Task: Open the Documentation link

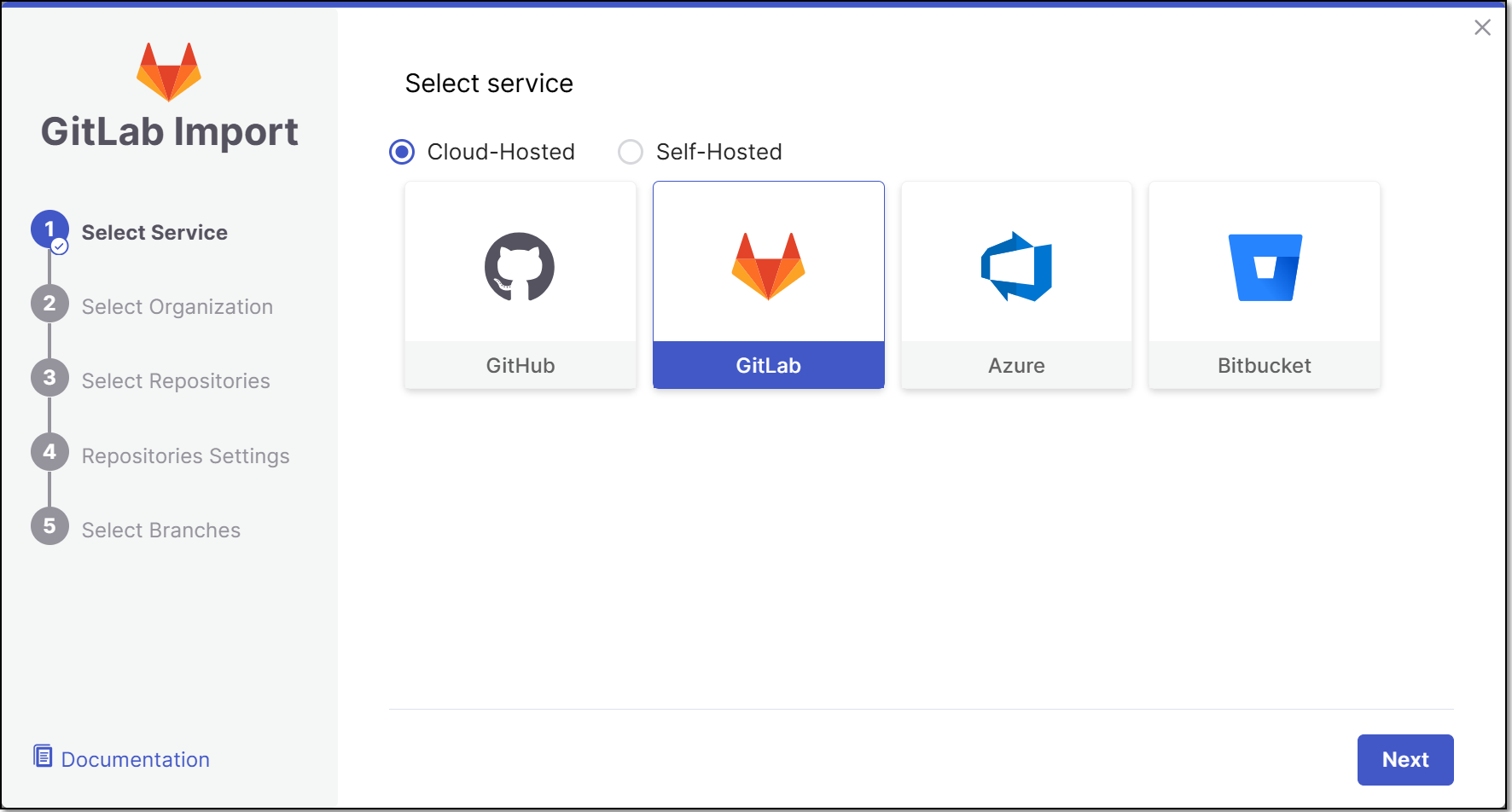Action: (135, 760)
